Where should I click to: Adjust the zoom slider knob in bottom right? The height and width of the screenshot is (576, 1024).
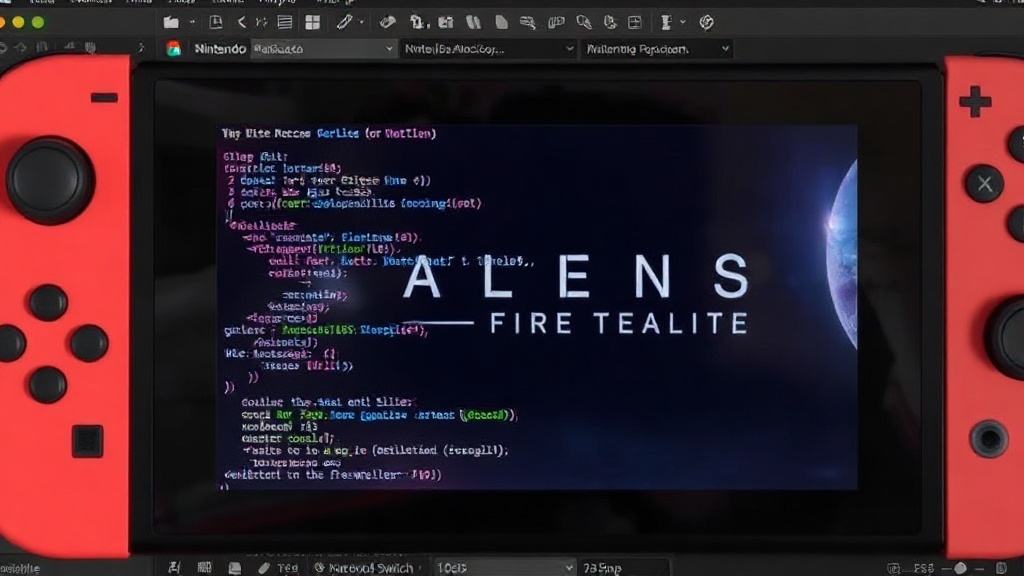tap(960, 569)
